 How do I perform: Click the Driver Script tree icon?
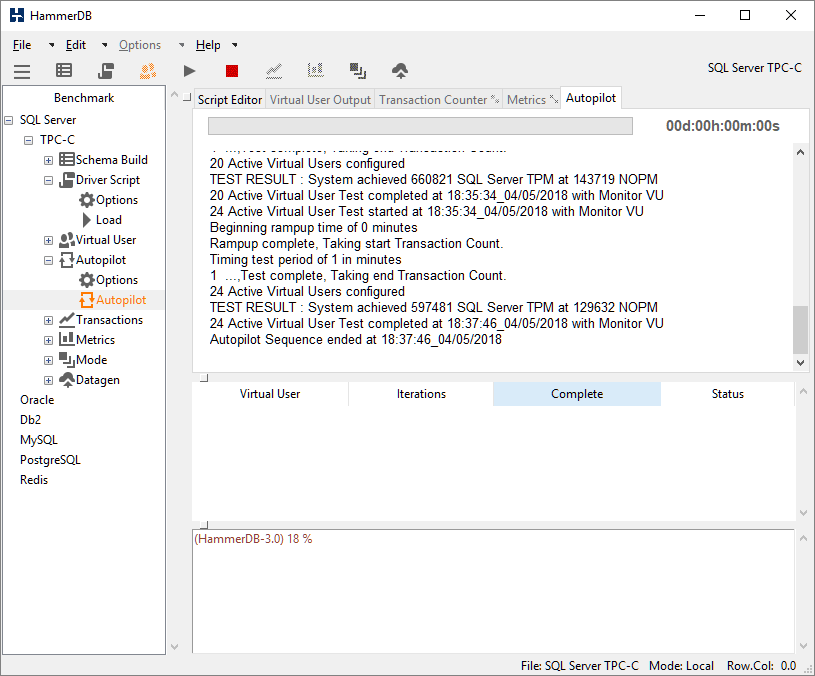coord(67,180)
